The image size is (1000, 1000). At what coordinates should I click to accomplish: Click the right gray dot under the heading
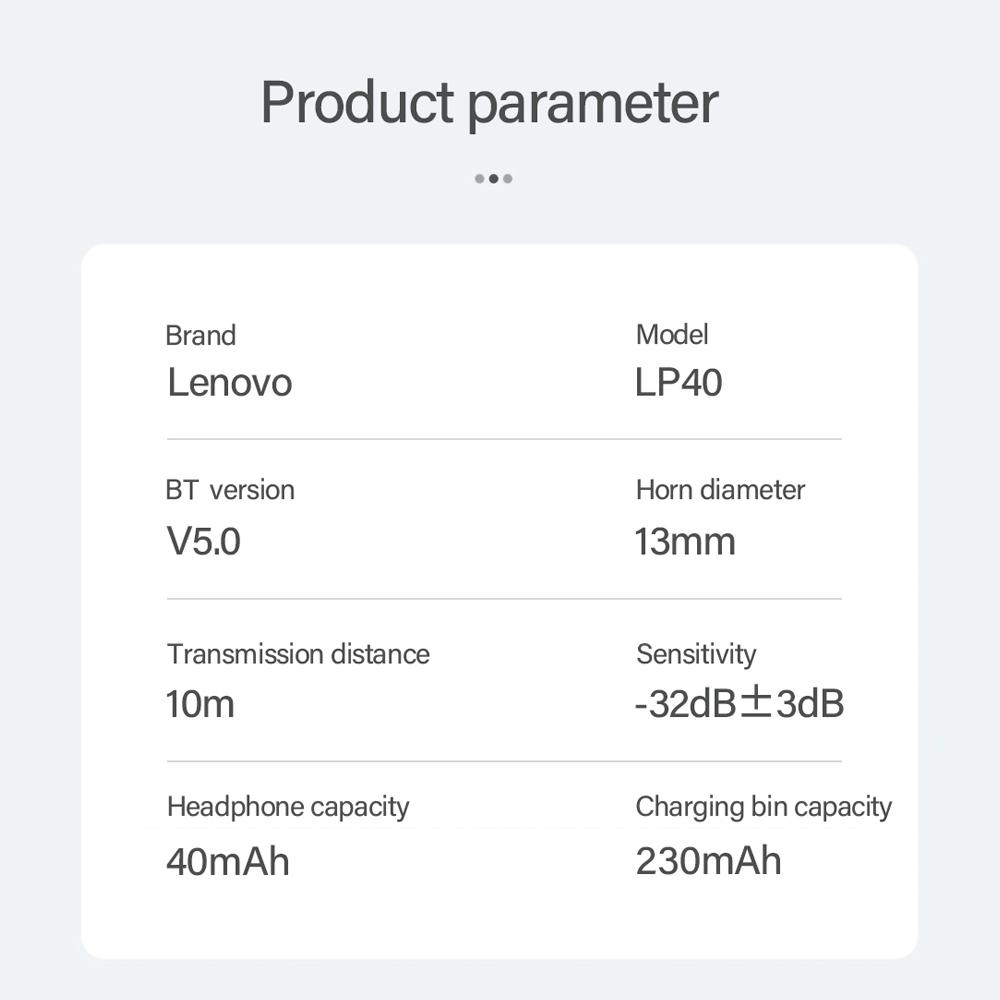click(508, 179)
